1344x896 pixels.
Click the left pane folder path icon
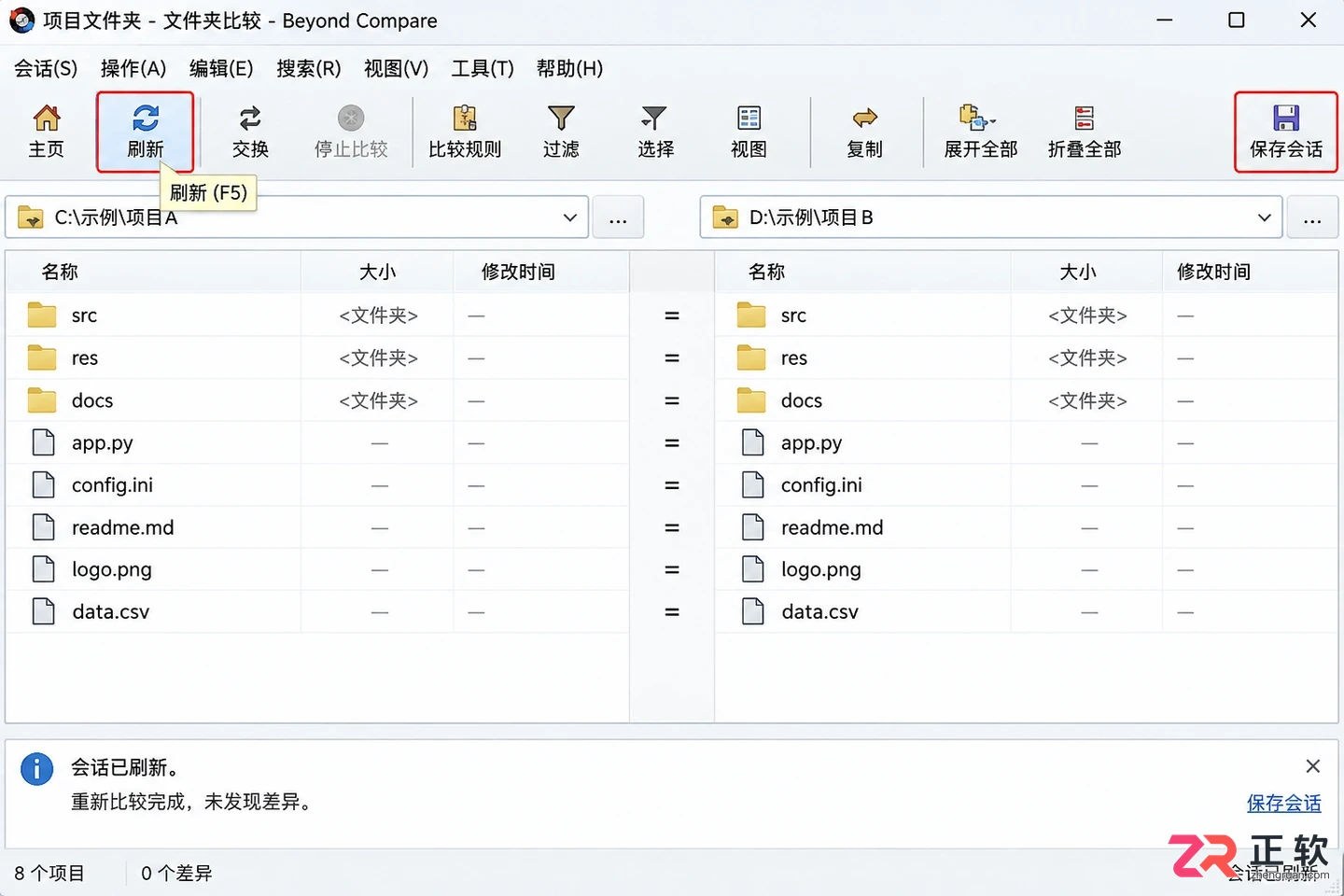tap(31, 217)
